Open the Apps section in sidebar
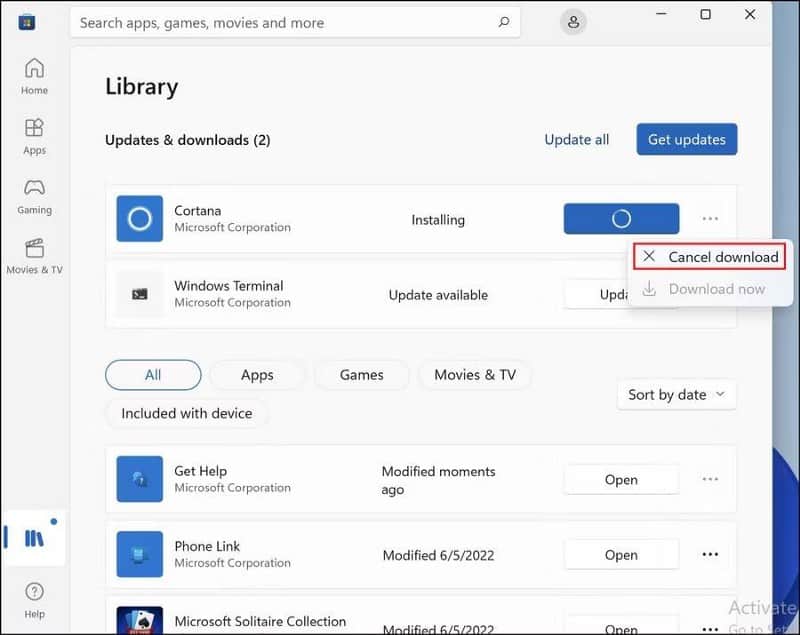This screenshot has width=800, height=635. (x=34, y=136)
